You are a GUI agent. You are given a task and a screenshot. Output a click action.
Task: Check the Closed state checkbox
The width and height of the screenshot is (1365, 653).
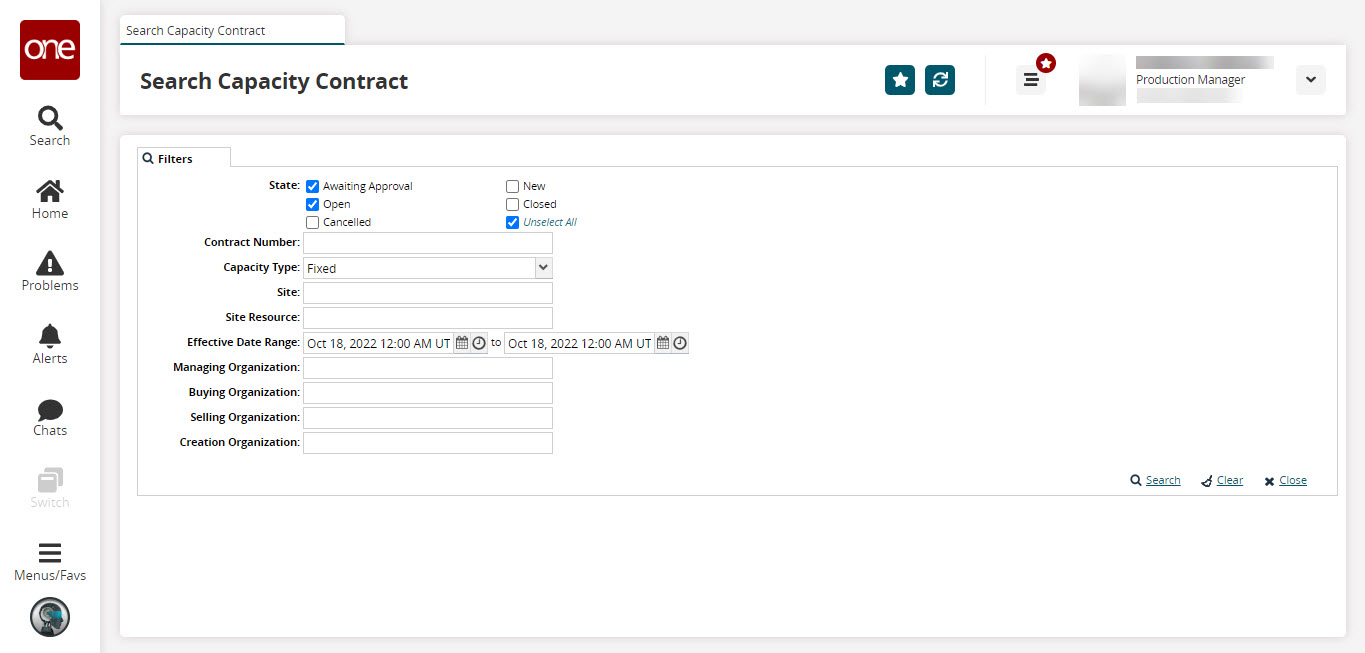click(x=513, y=204)
